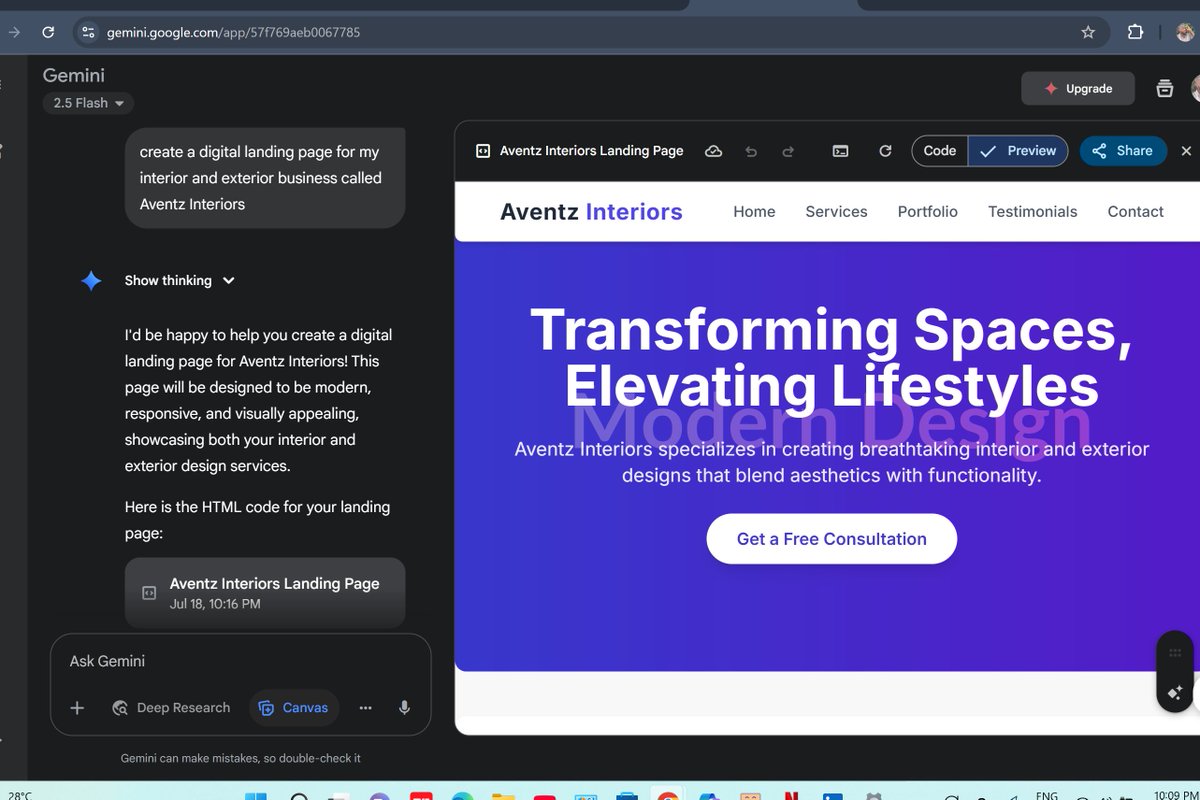
Task: Click the code icon on the file card
Action: 149,593
